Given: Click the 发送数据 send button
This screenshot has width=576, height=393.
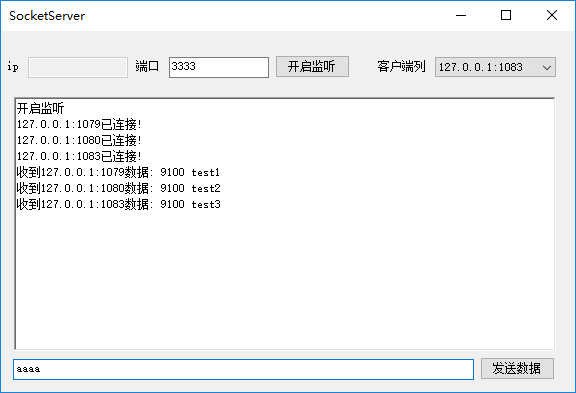Looking at the screenshot, I should pos(517,368).
